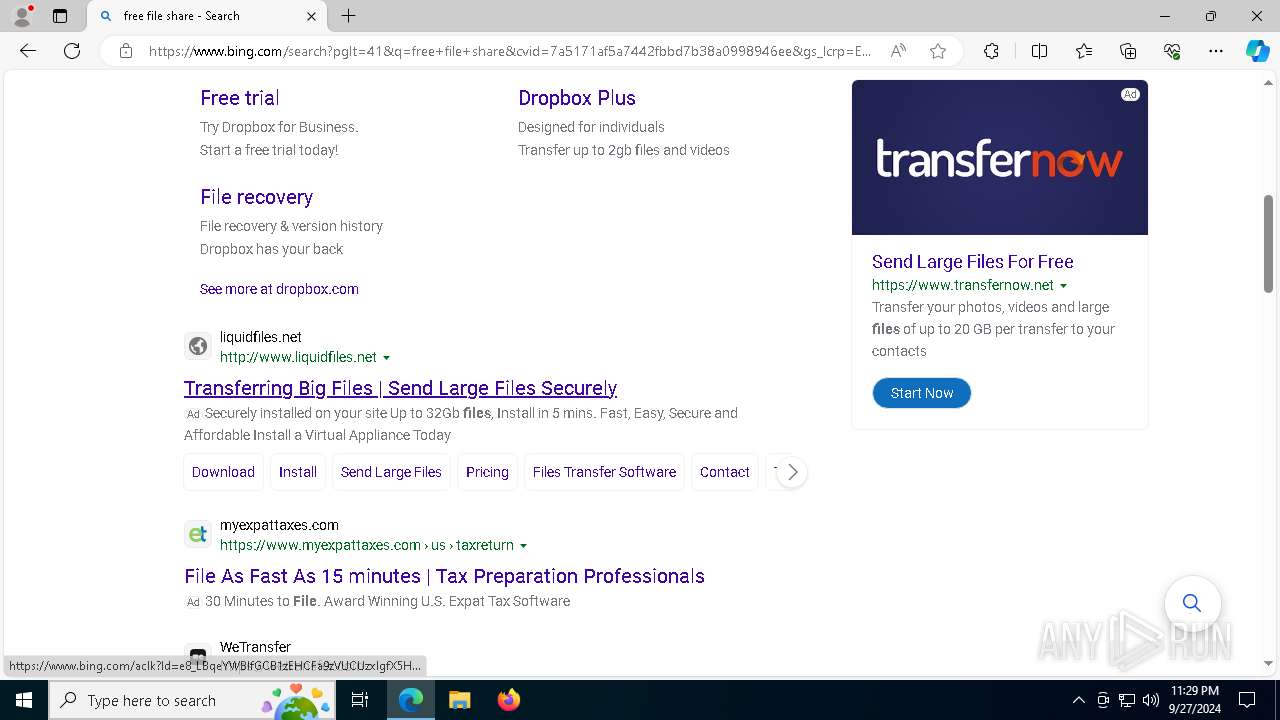This screenshot has height=720, width=1280.
Task: Open File As Fast As 15 minutes result
Action: [444, 576]
